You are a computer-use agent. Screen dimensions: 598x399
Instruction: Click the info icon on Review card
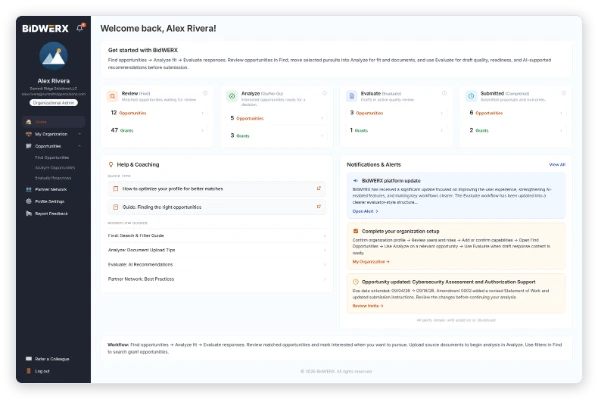click(205, 93)
